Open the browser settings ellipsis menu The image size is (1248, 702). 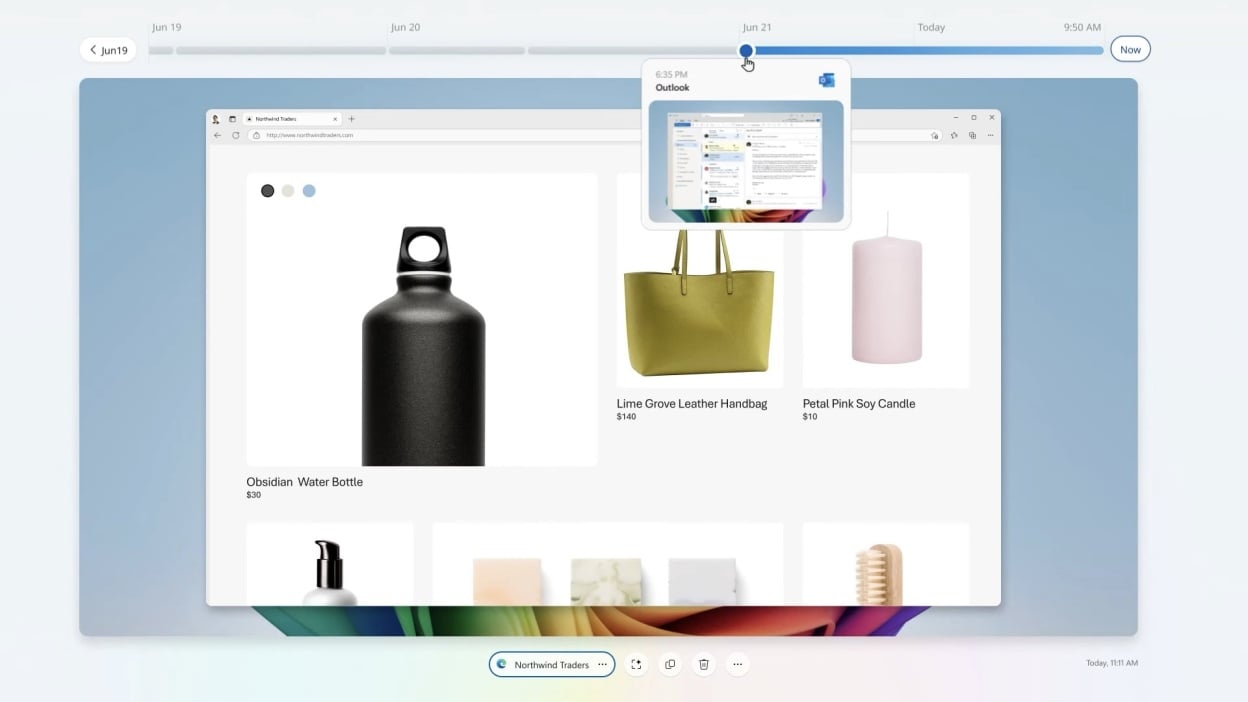tap(990, 135)
